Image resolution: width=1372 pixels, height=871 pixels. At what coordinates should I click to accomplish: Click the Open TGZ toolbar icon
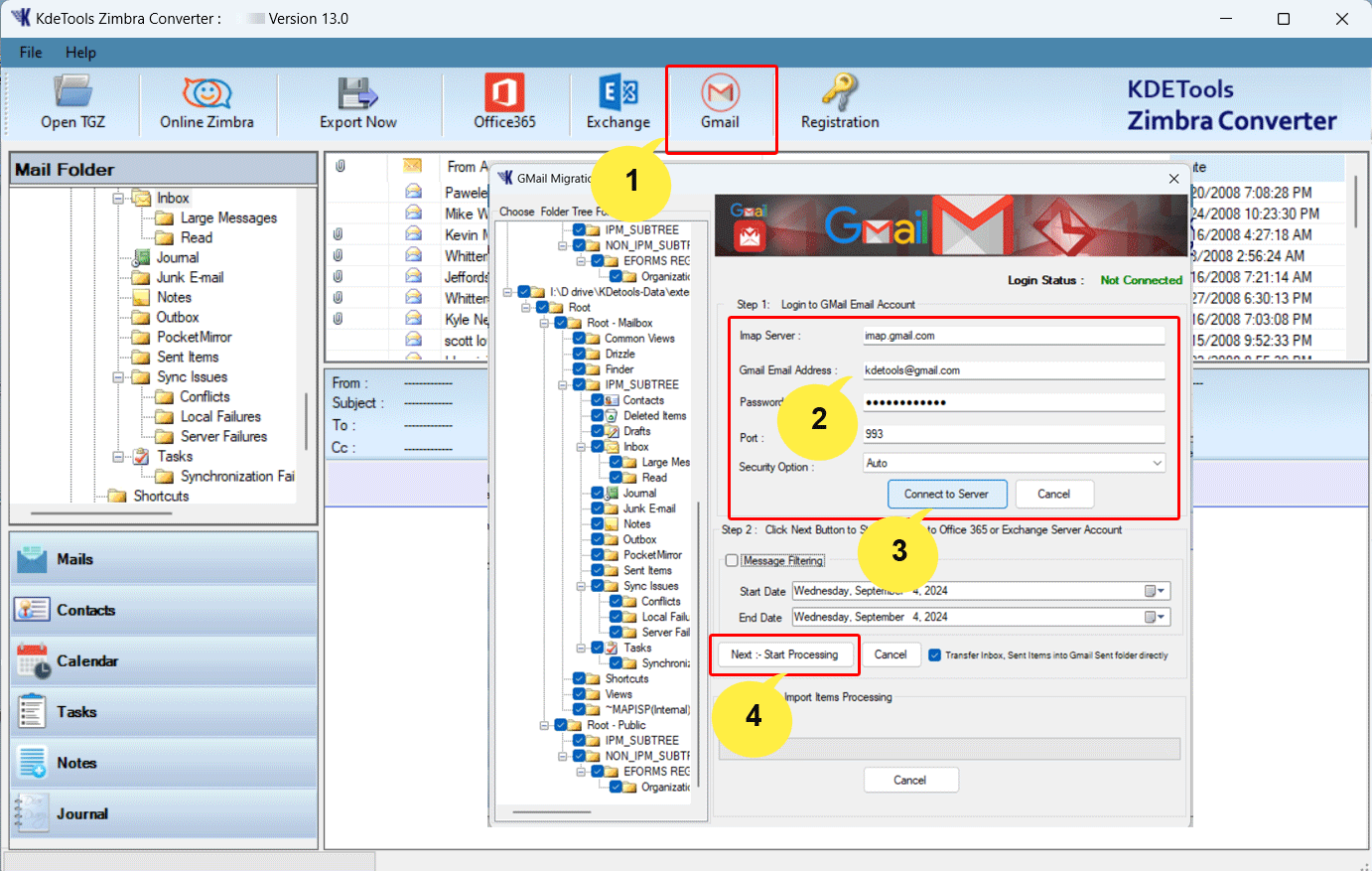pyautogui.click(x=72, y=102)
